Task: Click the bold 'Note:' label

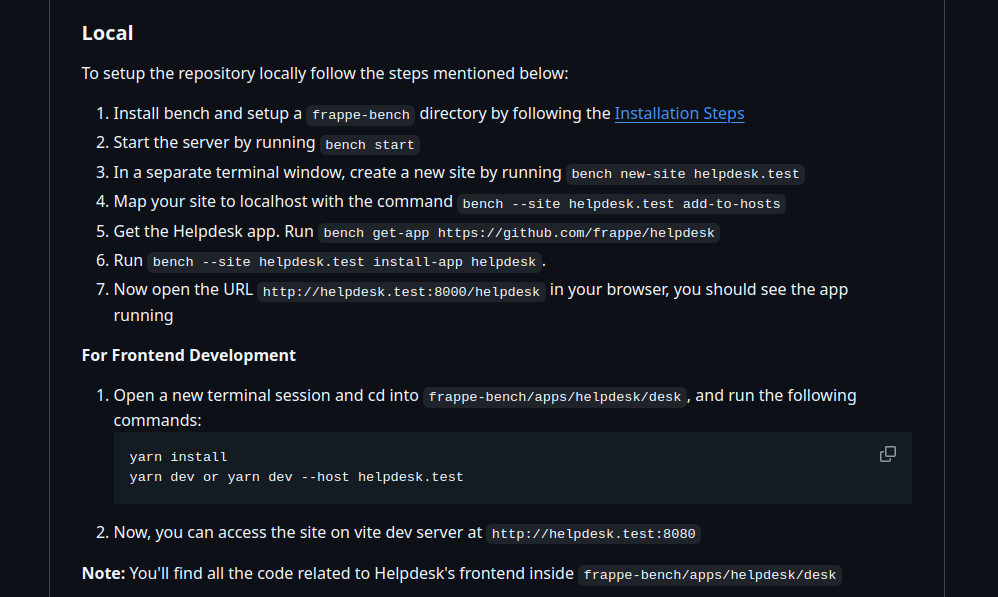Action: point(104,573)
